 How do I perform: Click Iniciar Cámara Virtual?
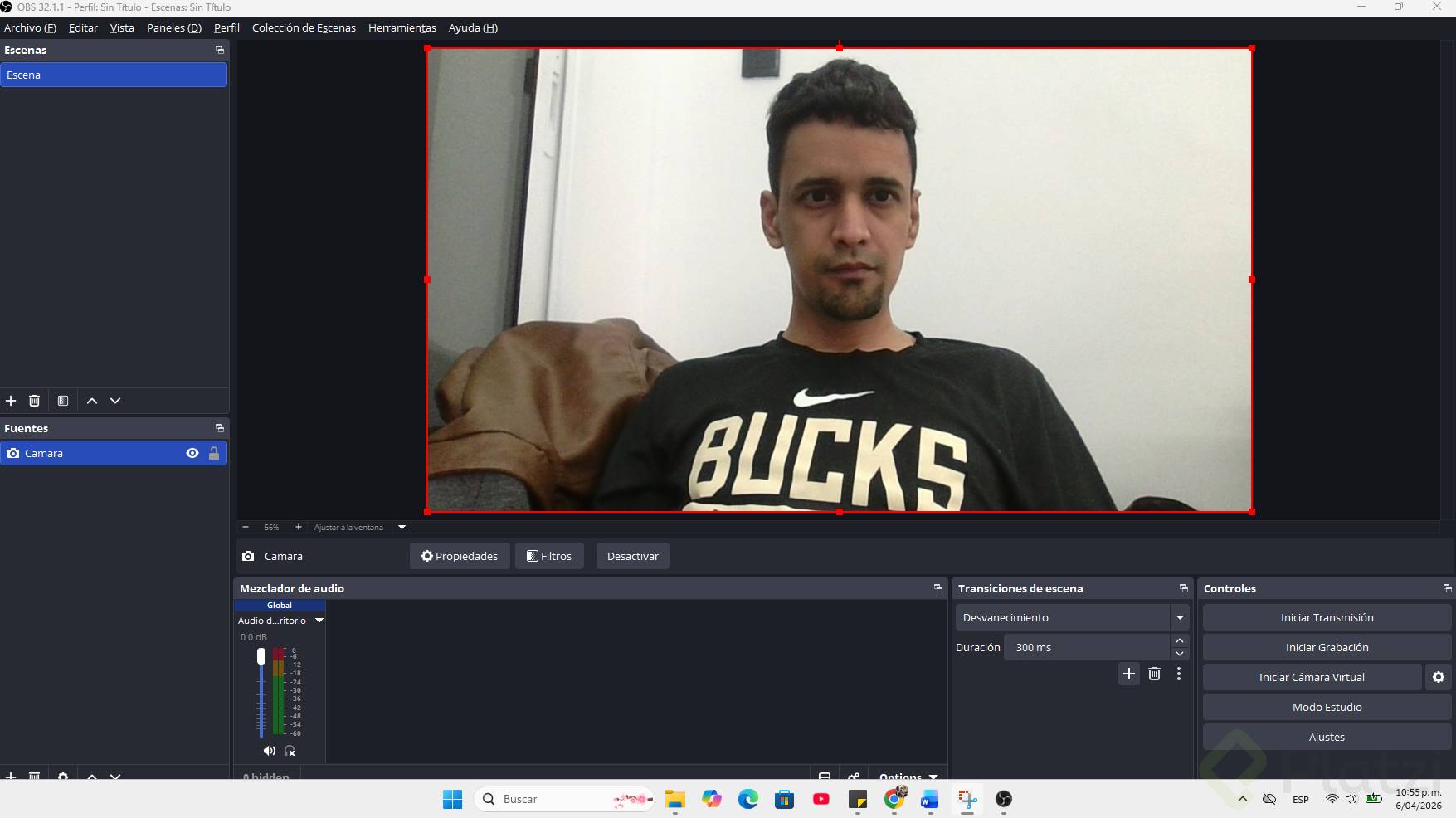(x=1312, y=677)
